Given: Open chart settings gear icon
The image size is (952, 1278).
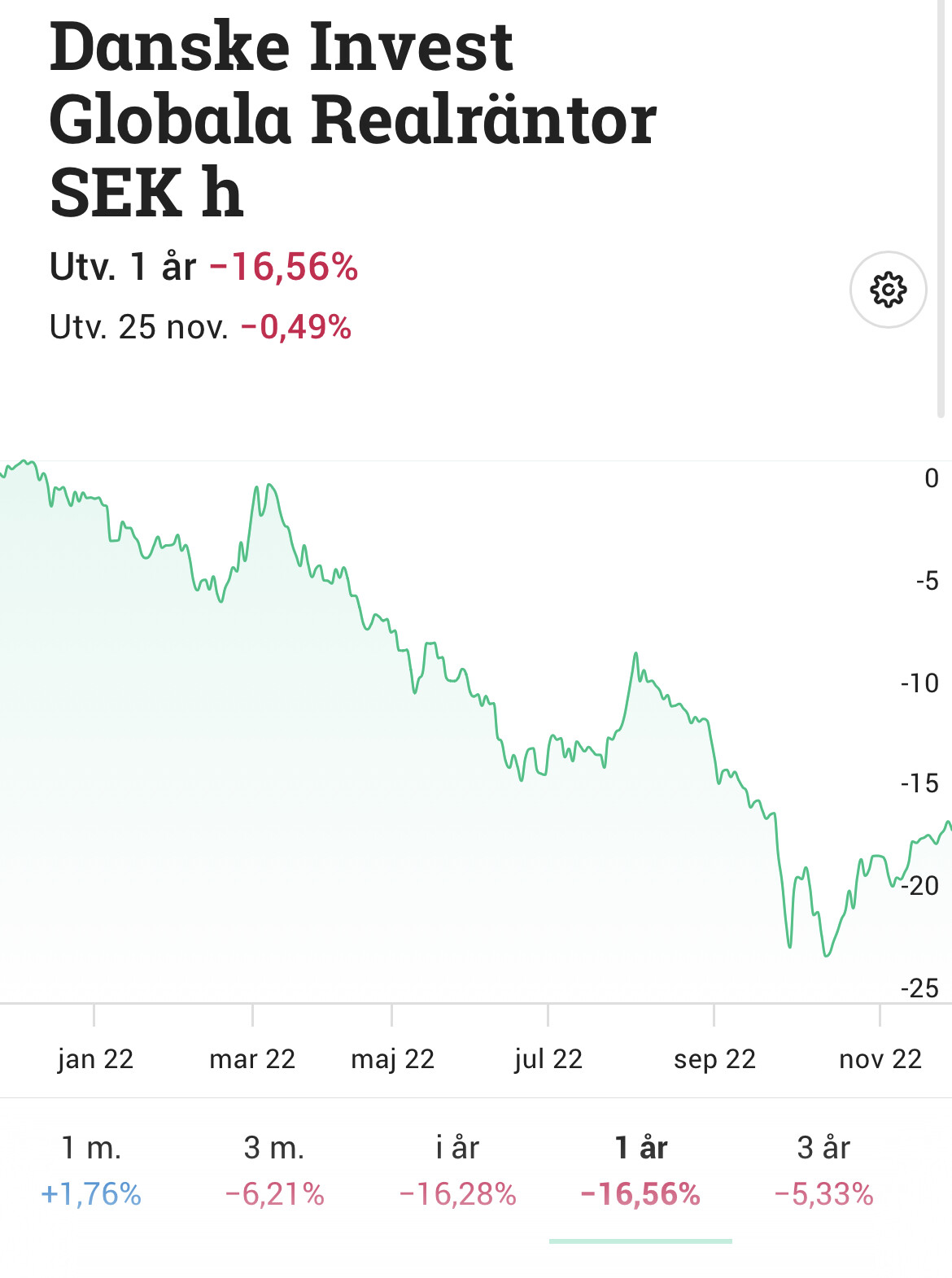Looking at the screenshot, I should [888, 290].
